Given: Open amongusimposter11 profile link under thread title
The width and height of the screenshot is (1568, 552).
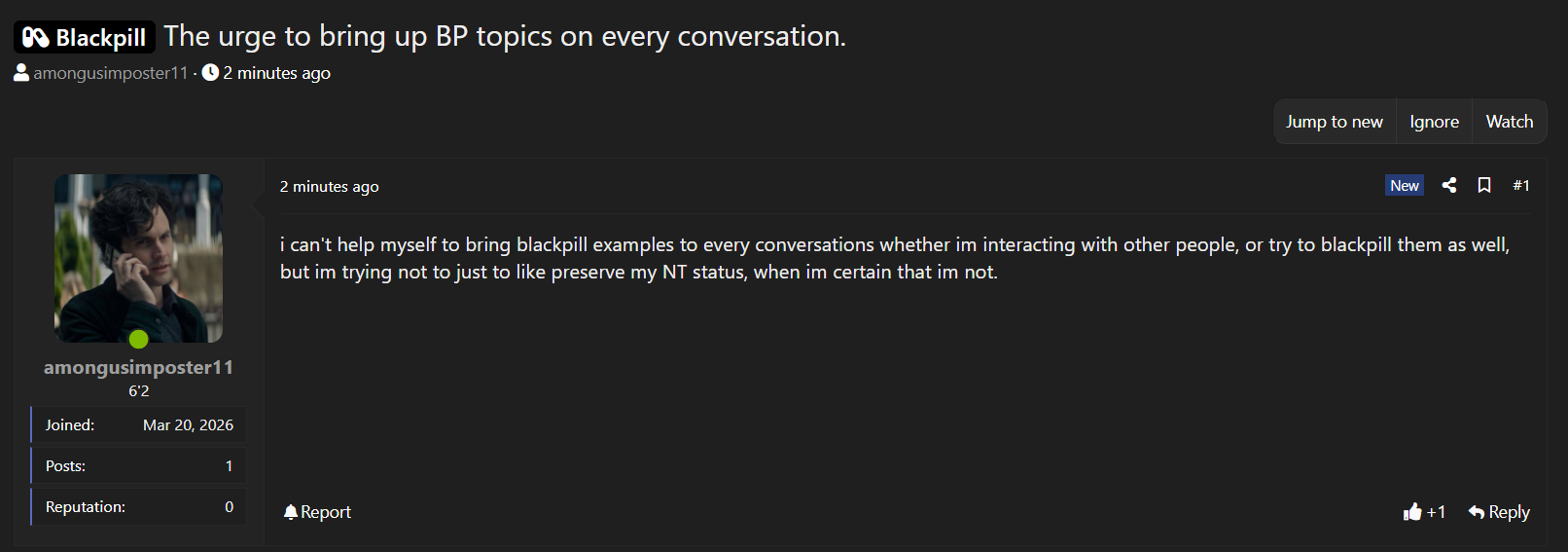Looking at the screenshot, I should (x=110, y=73).
